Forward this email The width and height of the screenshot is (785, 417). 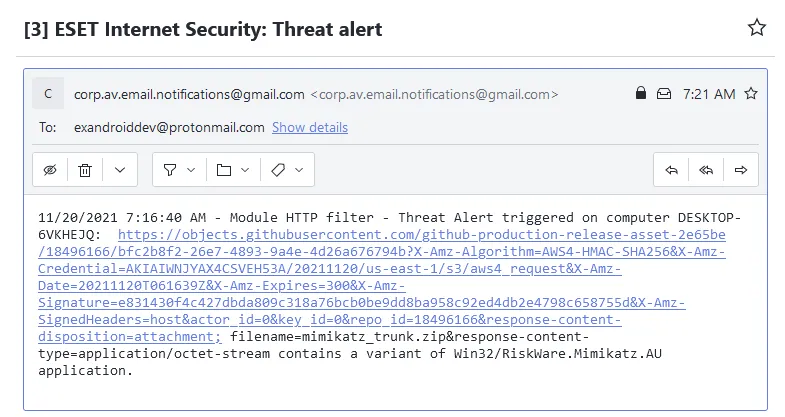tap(740, 170)
